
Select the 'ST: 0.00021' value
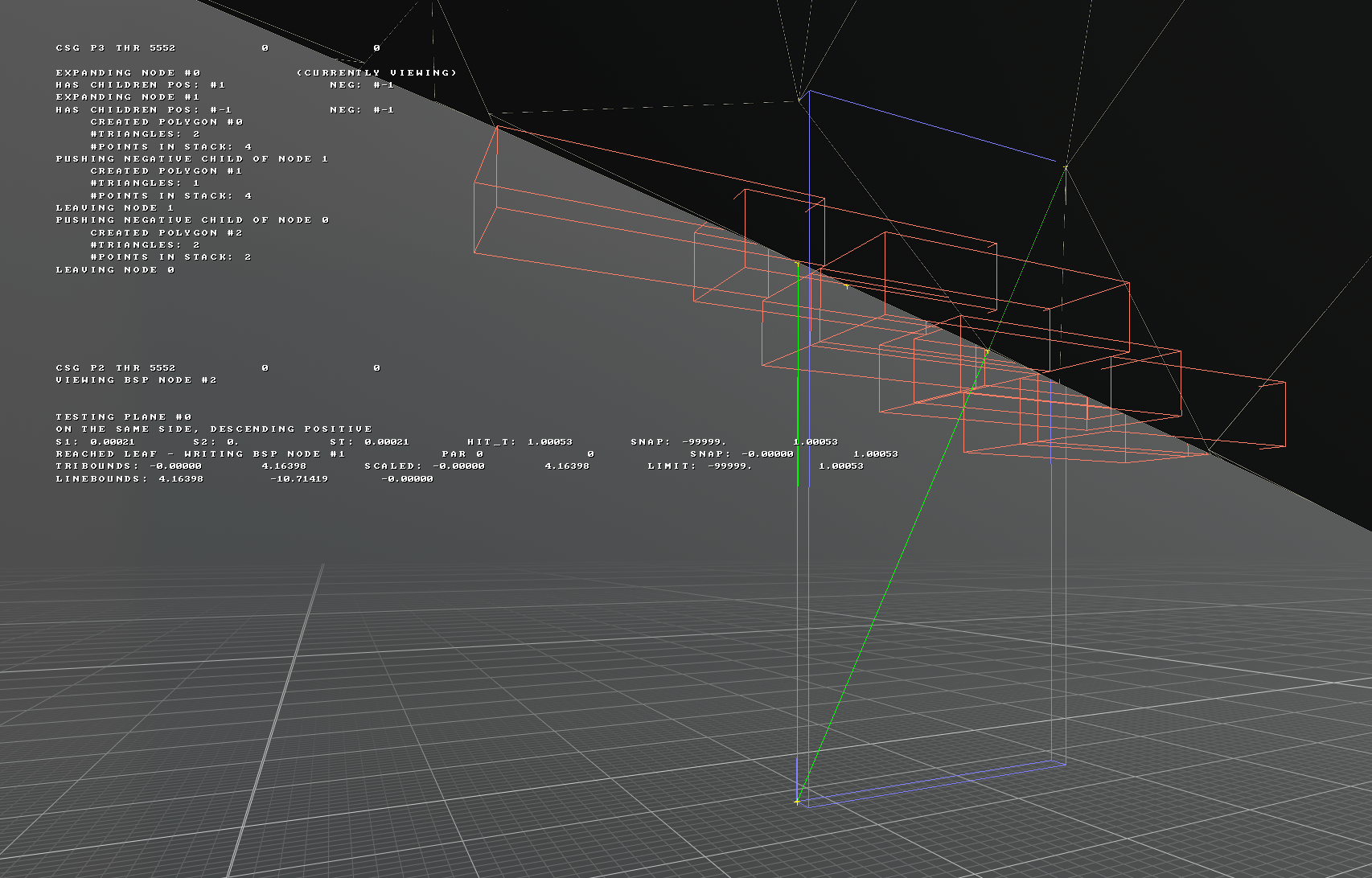click(370, 442)
